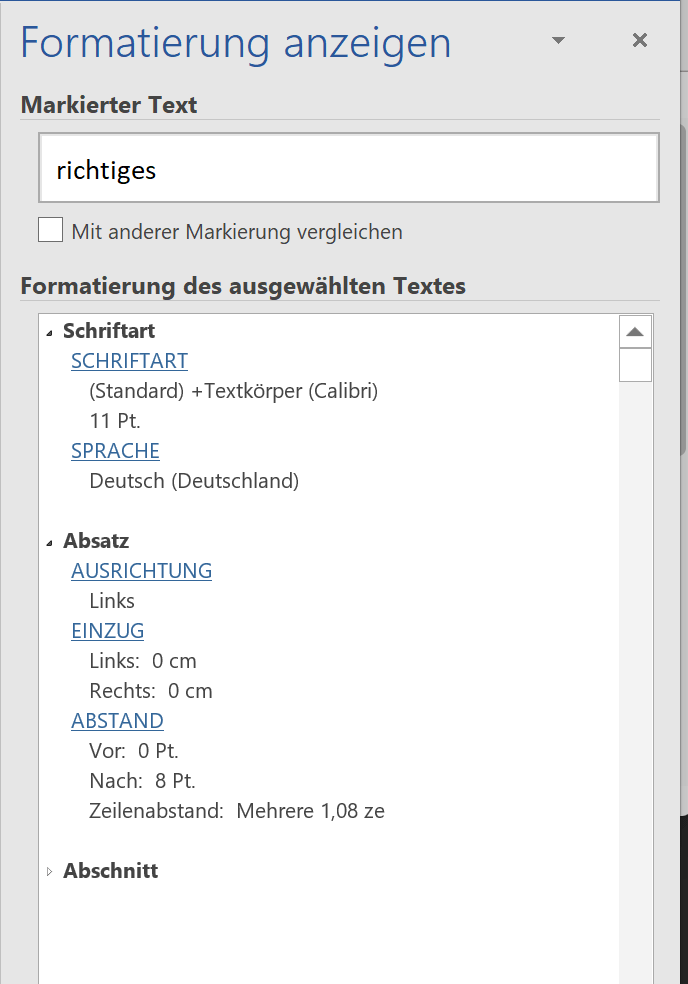Screen dimensions: 688x984
Task: Enable Mit anderer Markierung vergleichen checkbox
Action: pos(50,230)
